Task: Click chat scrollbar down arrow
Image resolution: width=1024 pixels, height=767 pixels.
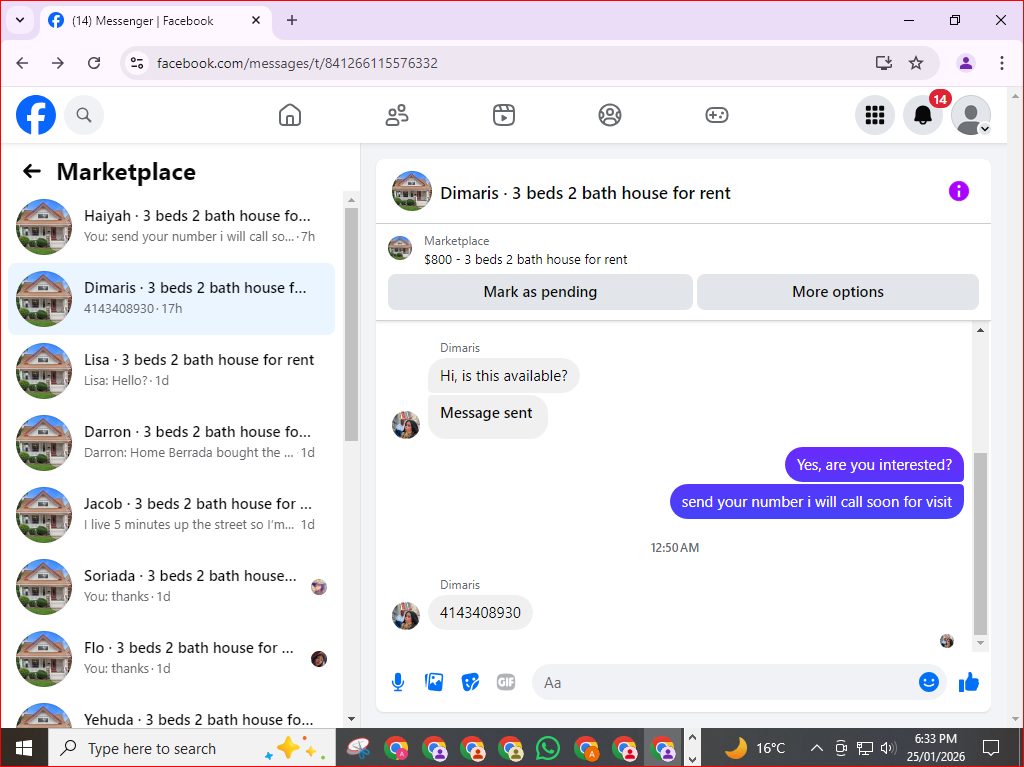Action: 980,644
